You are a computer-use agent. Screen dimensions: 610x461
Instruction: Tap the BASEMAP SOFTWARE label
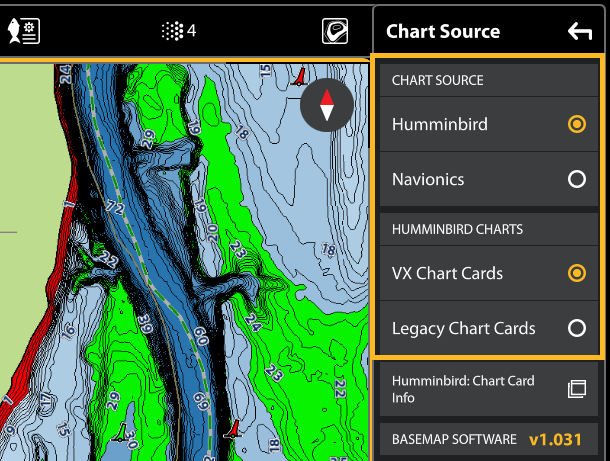[x=454, y=439]
